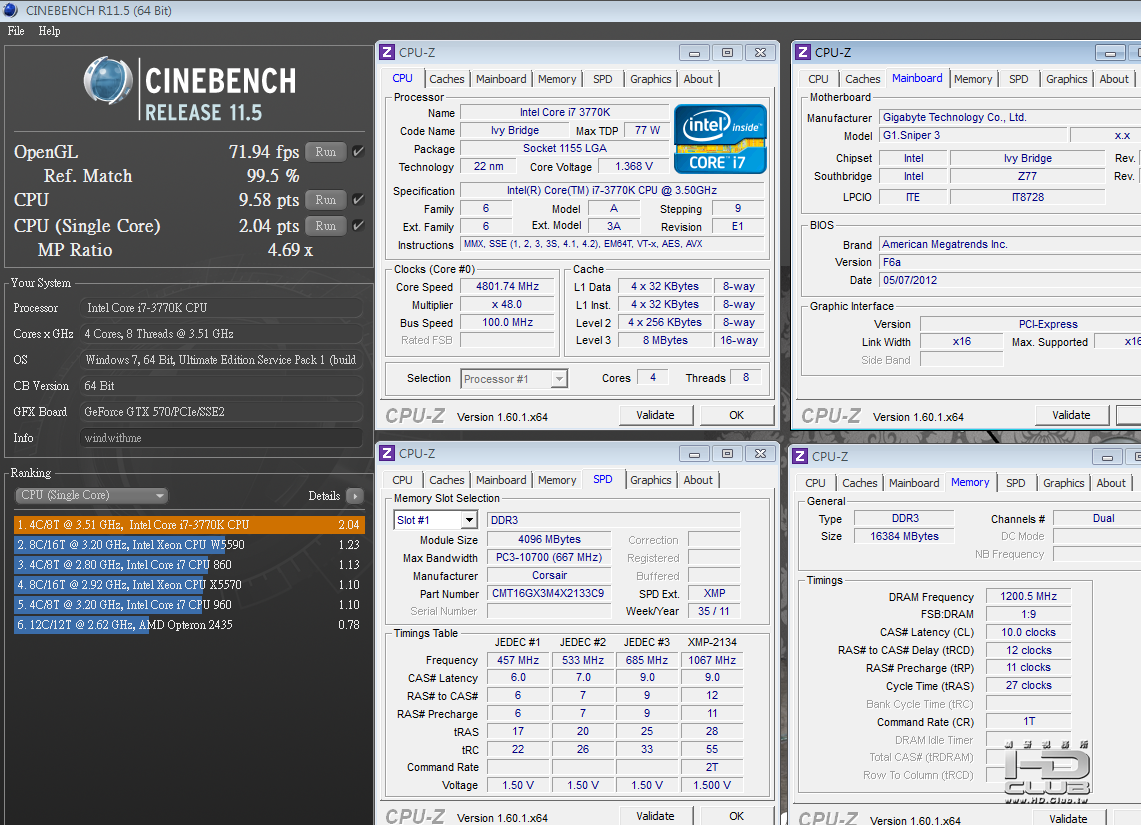The image size is (1141, 825).
Task: Click the Memory Size value 16384 MBytes
Action: pyautogui.click(x=904, y=536)
